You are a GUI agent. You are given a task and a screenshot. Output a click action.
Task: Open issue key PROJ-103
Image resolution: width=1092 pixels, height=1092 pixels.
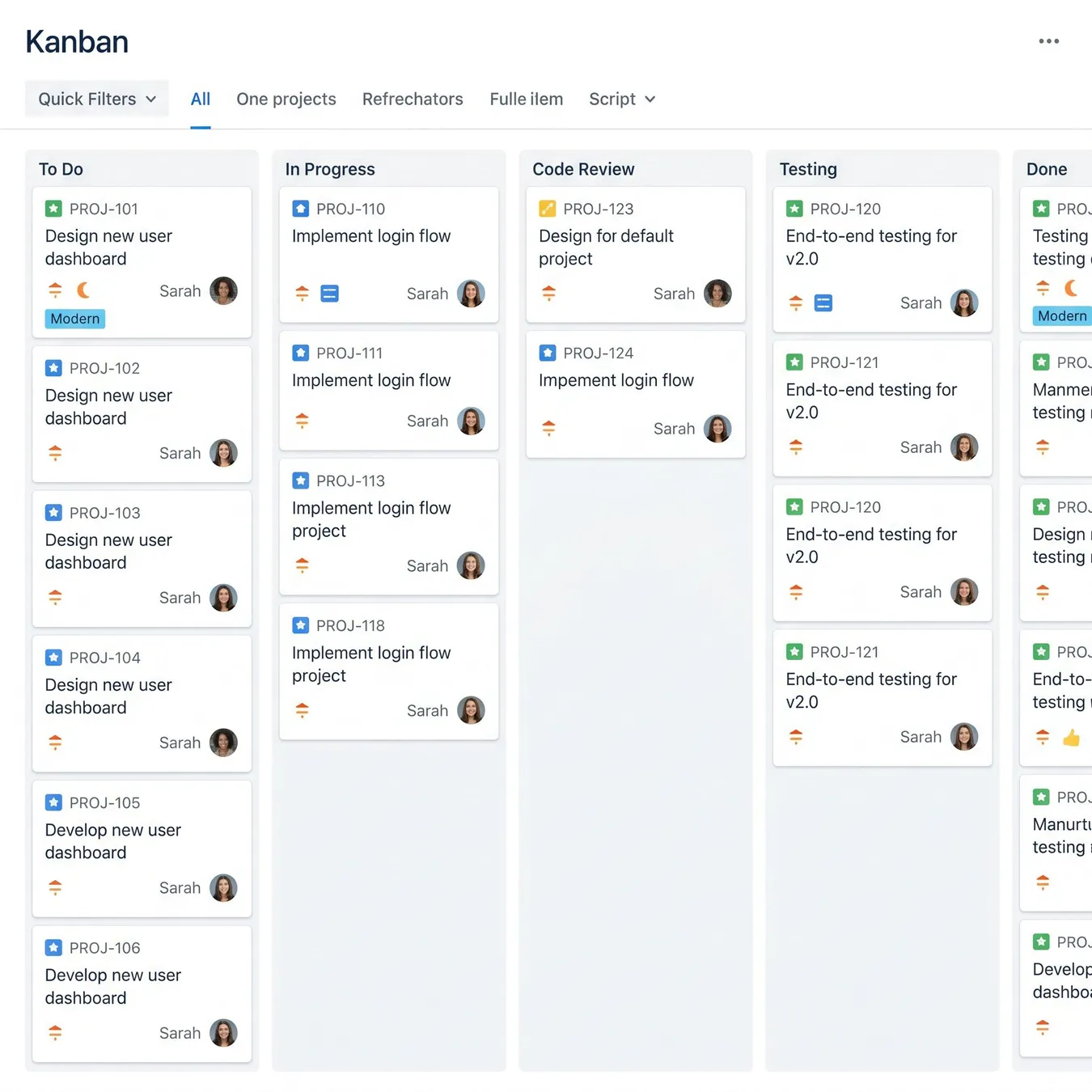pos(104,513)
